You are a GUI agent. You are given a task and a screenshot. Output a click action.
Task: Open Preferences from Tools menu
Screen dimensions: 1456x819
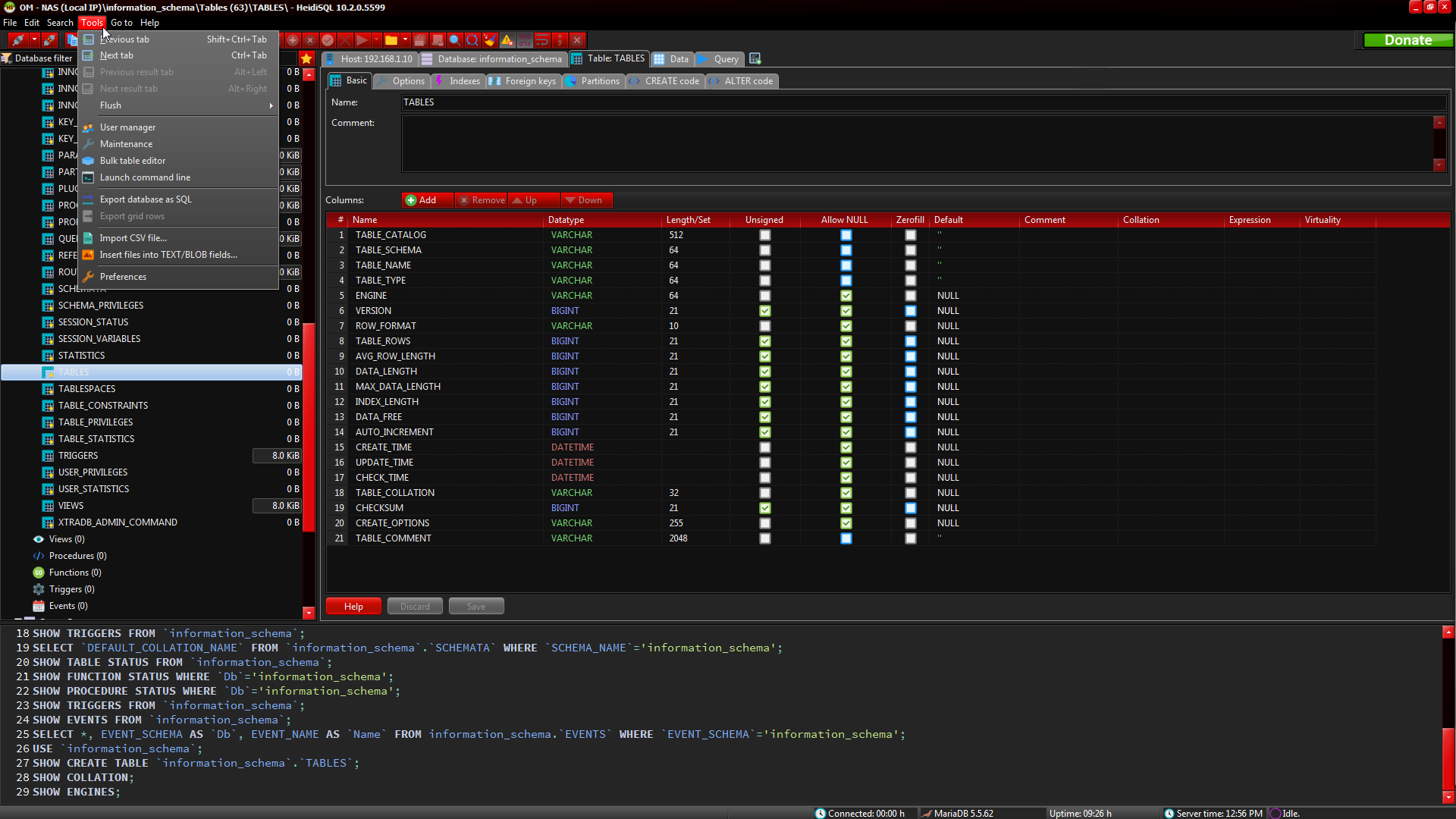click(x=123, y=277)
